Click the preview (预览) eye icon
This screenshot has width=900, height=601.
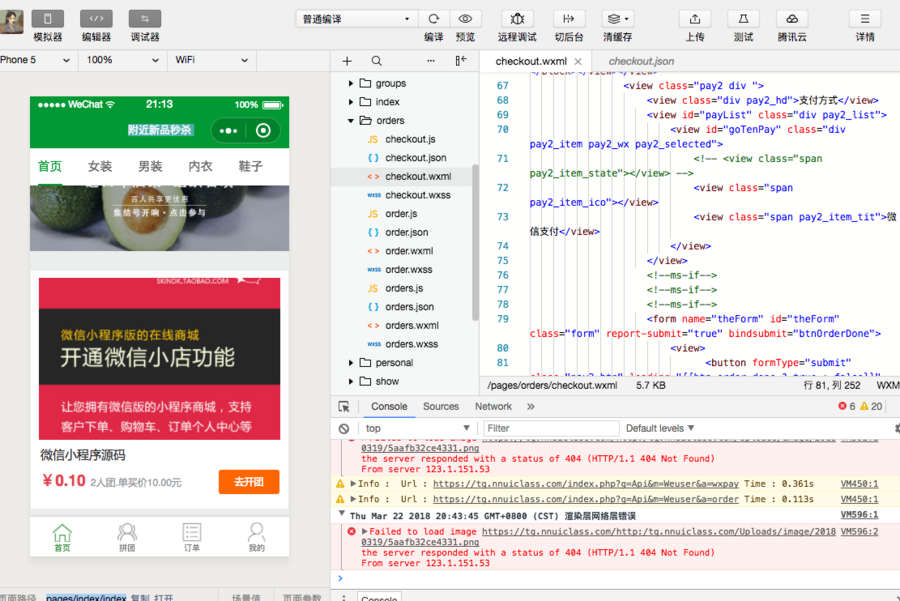tap(465, 19)
